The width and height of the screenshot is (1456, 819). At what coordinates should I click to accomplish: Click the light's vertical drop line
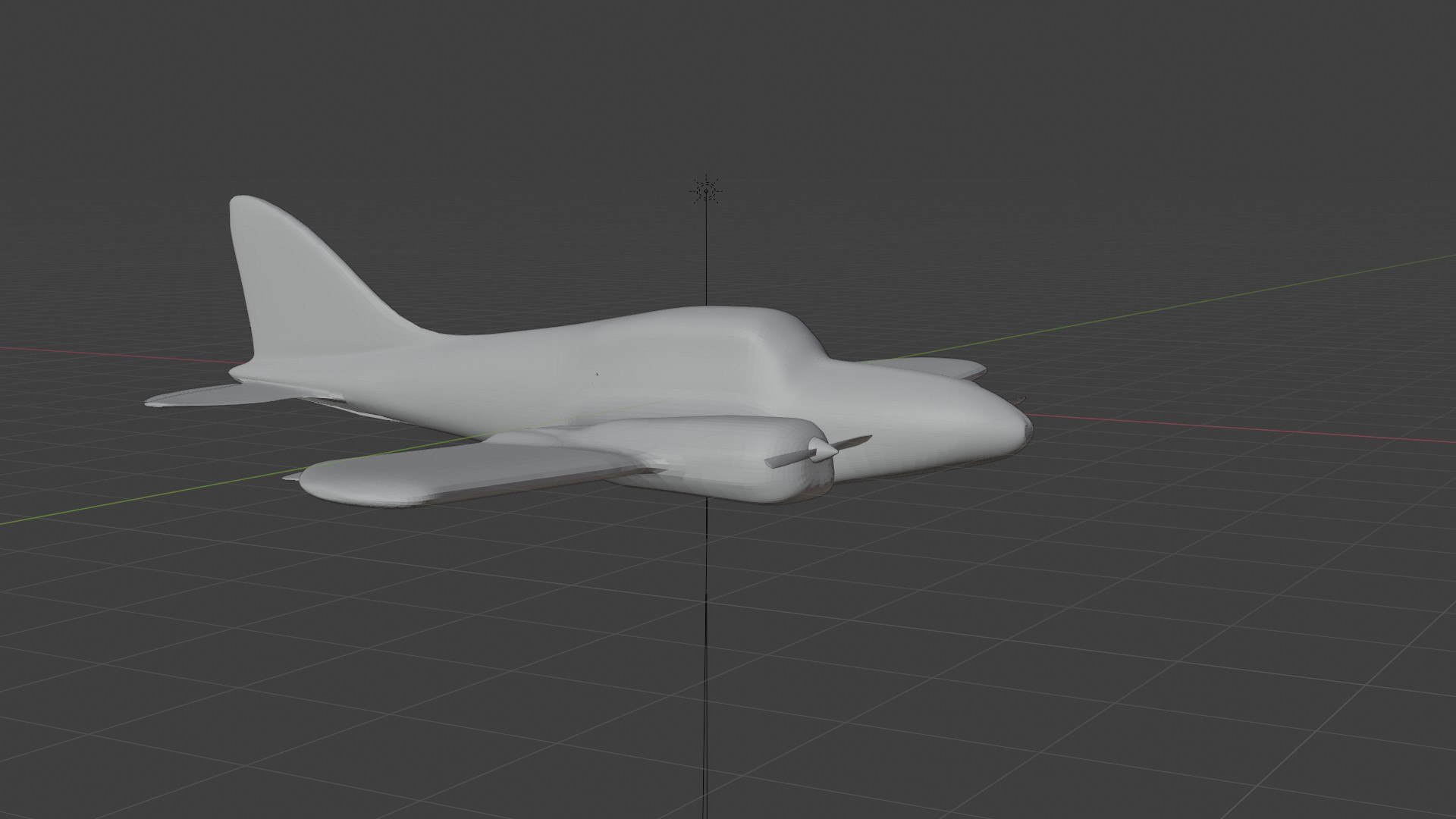click(x=706, y=250)
